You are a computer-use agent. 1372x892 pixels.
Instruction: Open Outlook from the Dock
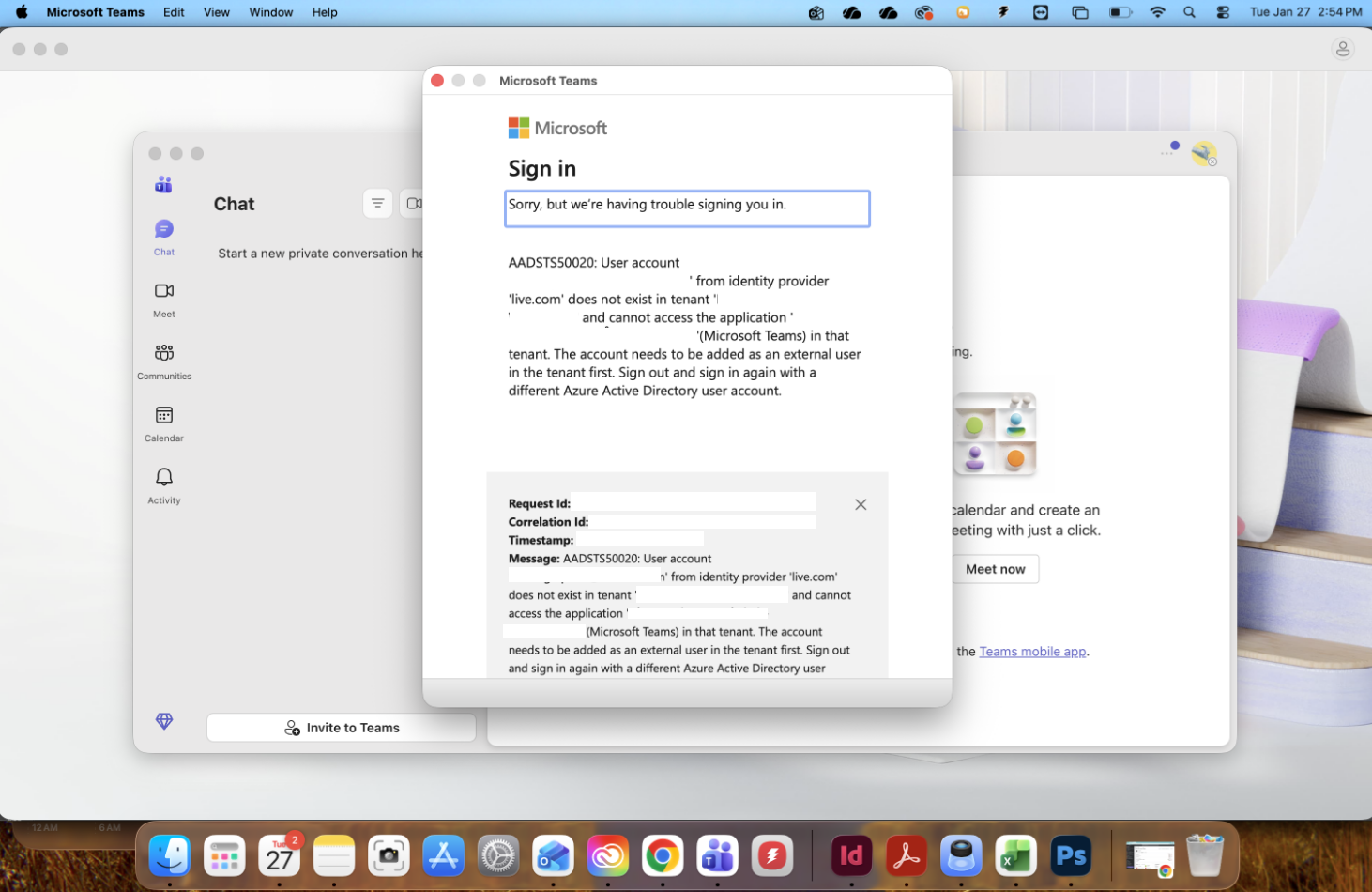point(553,855)
